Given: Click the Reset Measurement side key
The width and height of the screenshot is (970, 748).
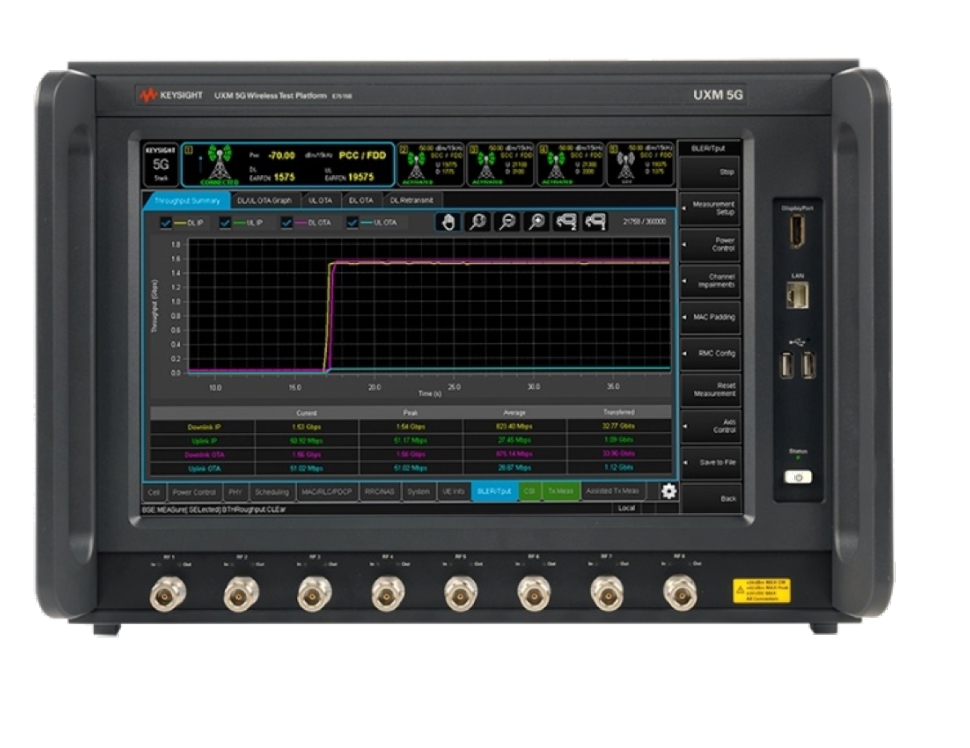Looking at the screenshot, I should pyautogui.click(x=710, y=390).
